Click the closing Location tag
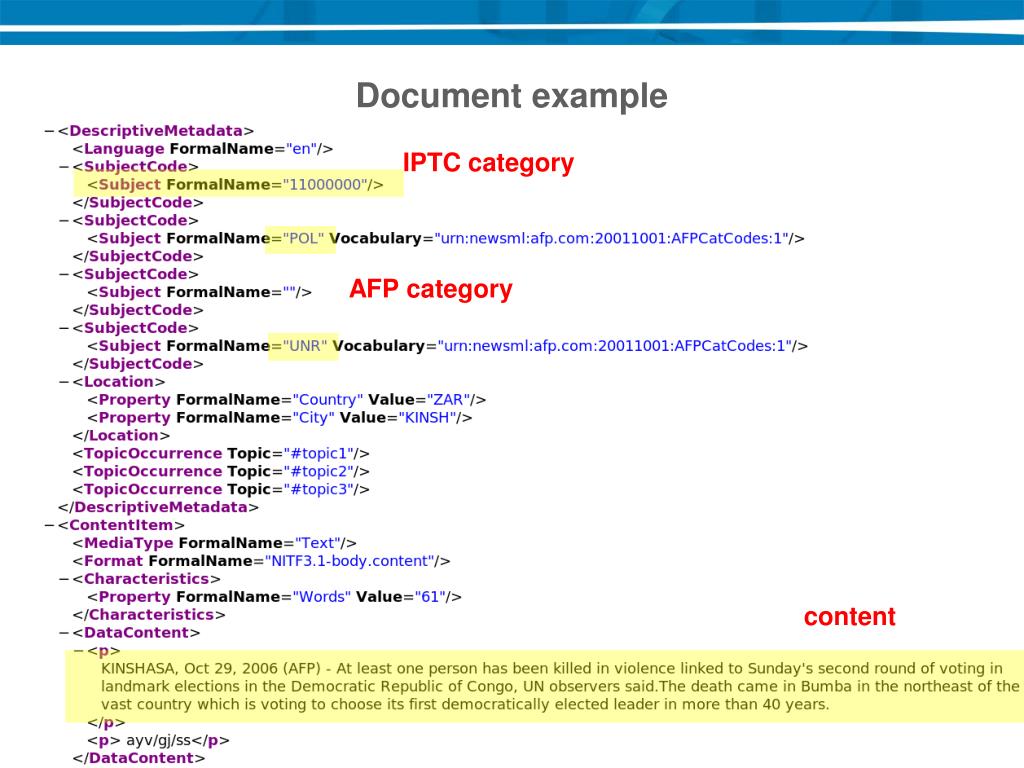The image size is (1024, 768). (x=121, y=436)
